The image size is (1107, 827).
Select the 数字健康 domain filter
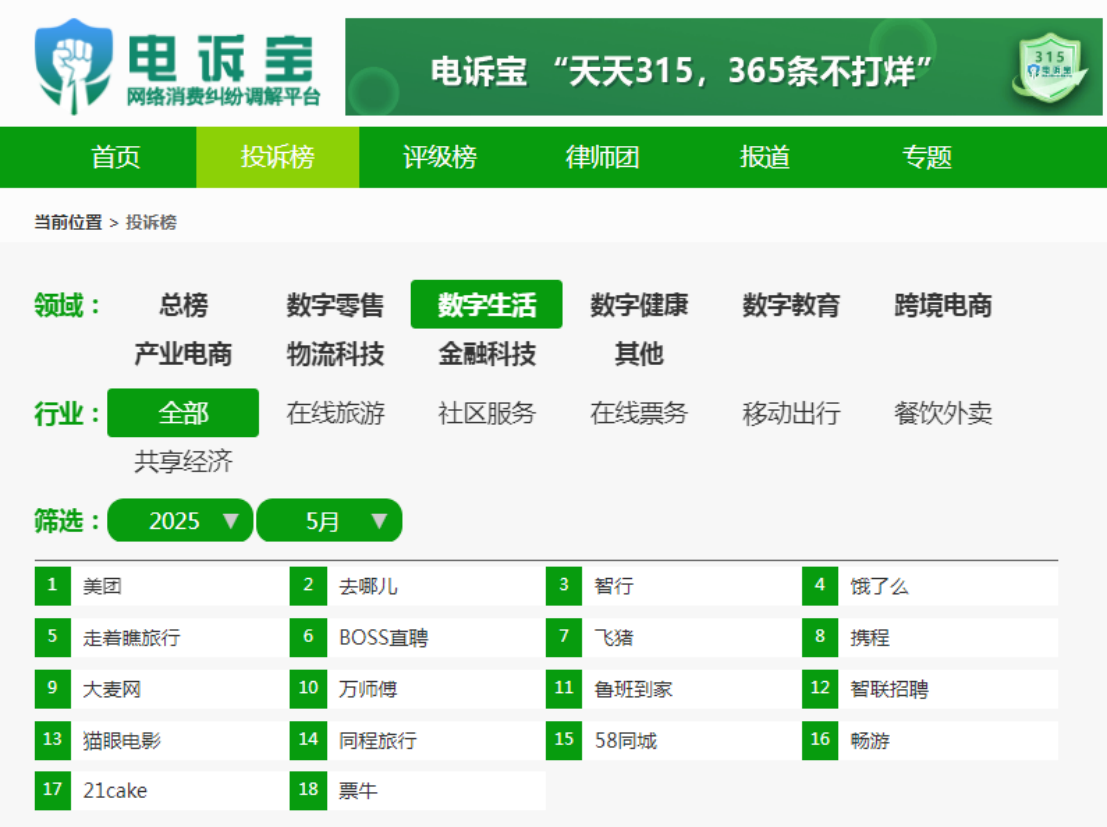[x=639, y=305]
